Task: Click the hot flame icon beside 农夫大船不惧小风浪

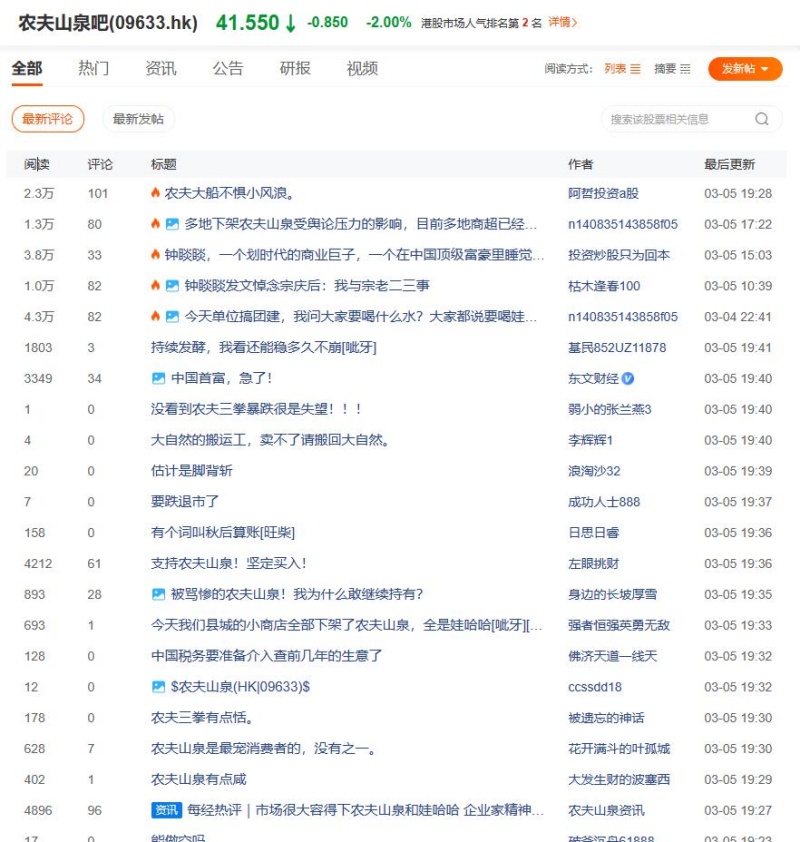Action: 155,193
